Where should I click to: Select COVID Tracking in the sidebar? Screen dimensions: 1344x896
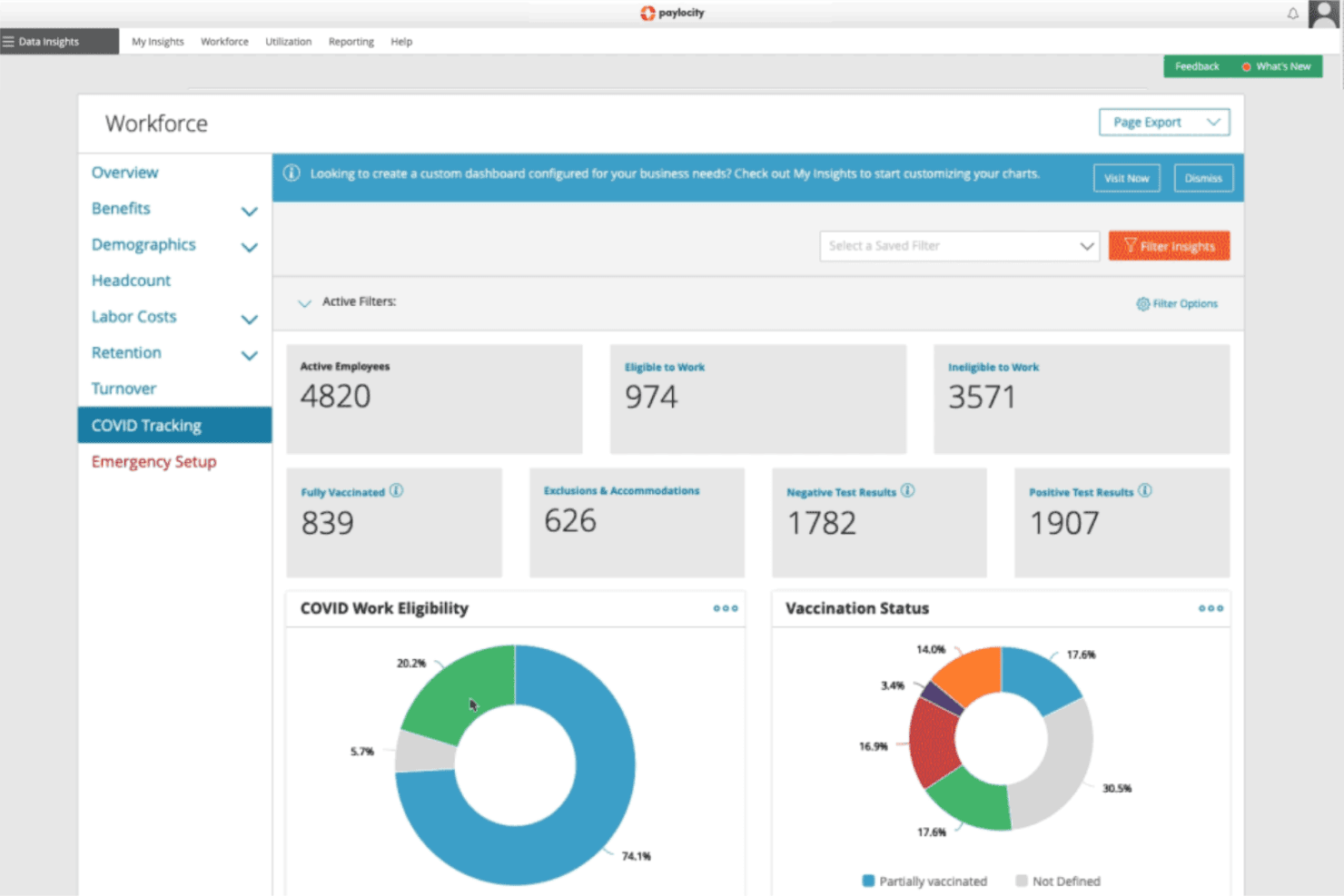[x=174, y=425]
